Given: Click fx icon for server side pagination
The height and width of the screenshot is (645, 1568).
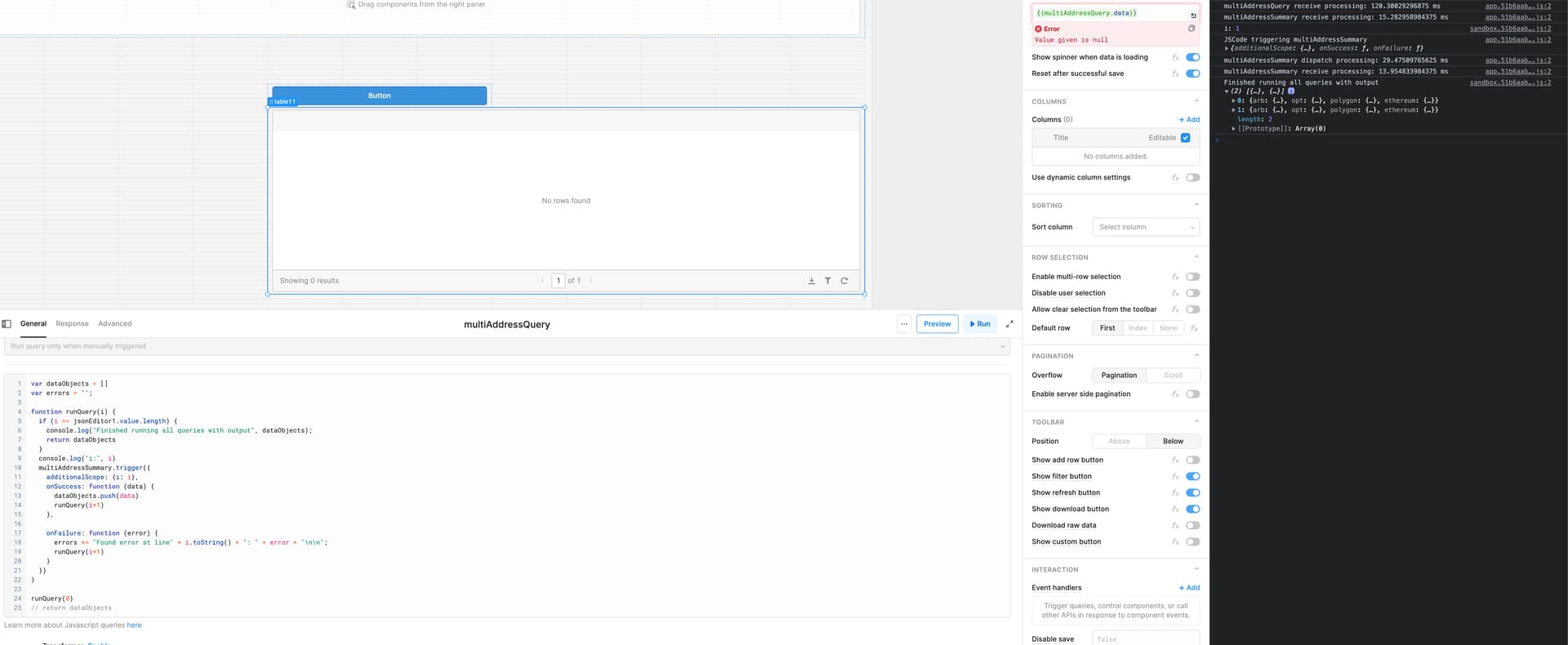Looking at the screenshot, I should pos(1175,394).
